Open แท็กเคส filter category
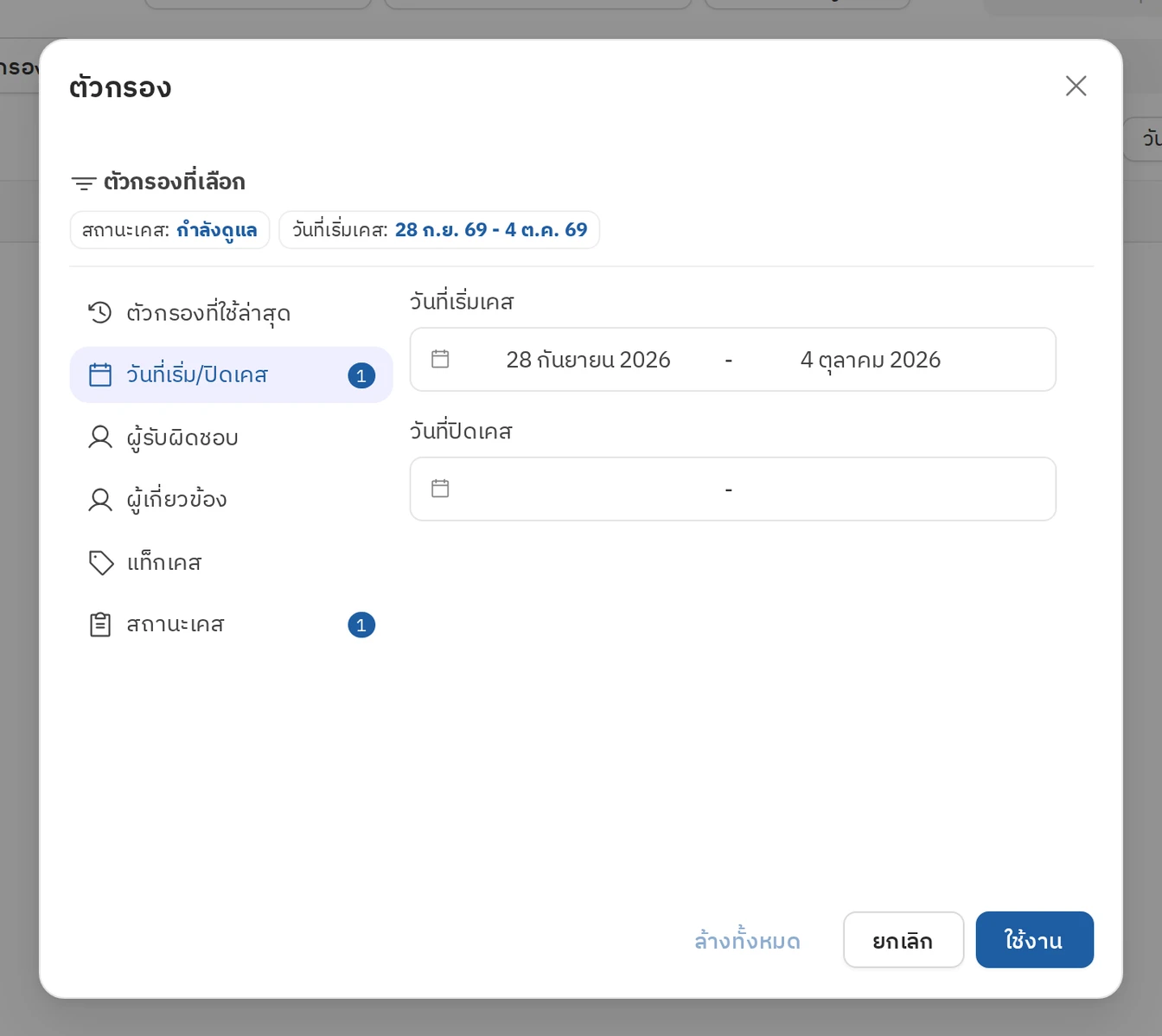Viewport: 1162px width, 1036px height. tap(231, 562)
